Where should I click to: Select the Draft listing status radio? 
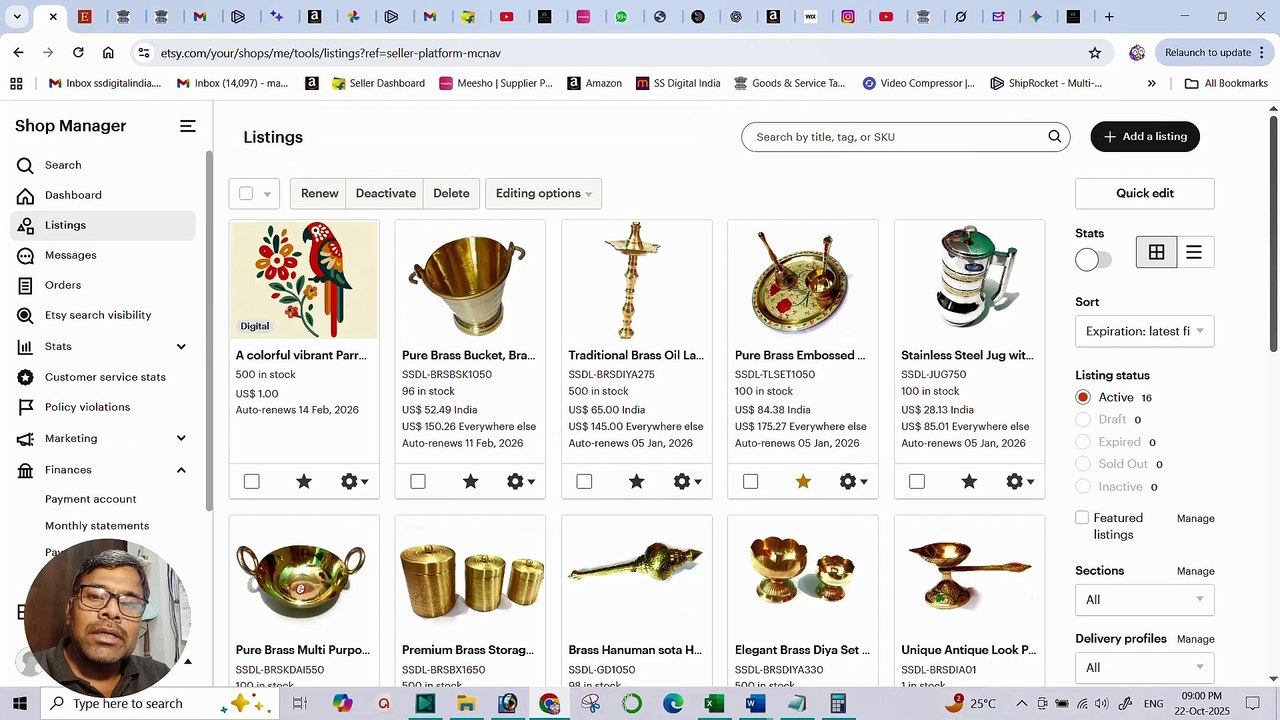[1083, 419]
